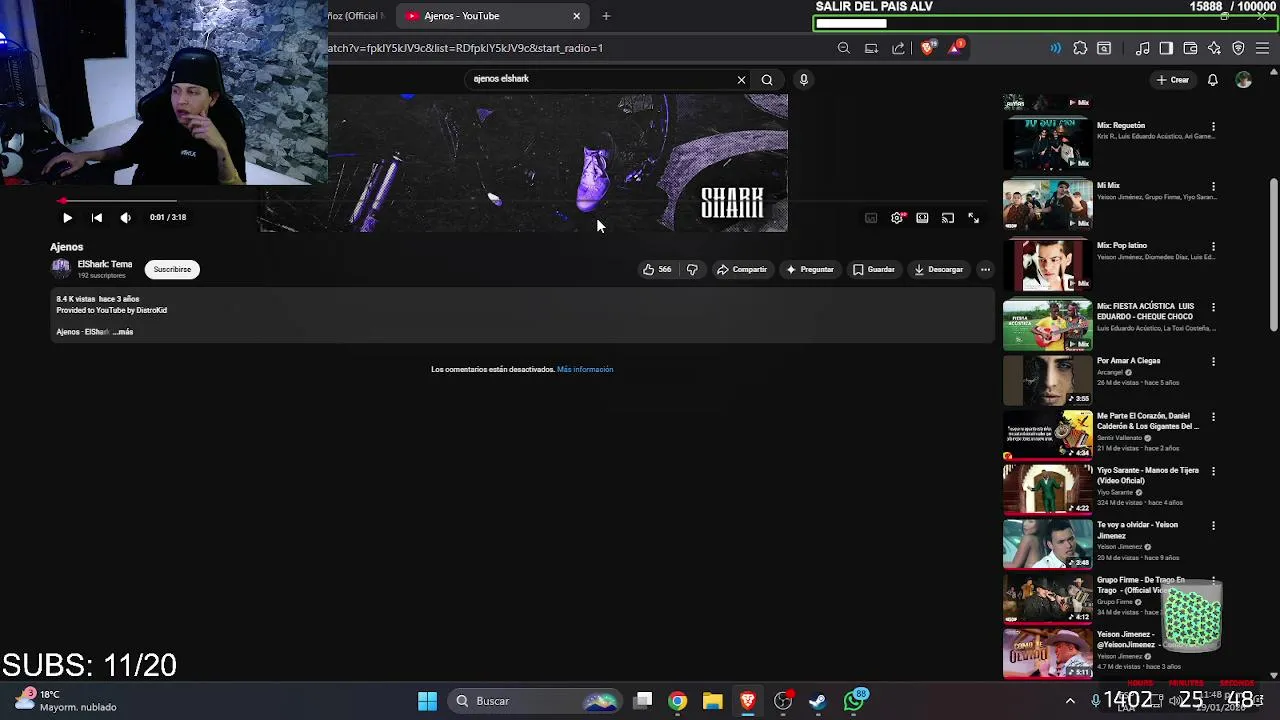Open more actions three-dot menu
The width and height of the screenshot is (1280, 720).
pyautogui.click(x=985, y=269)
